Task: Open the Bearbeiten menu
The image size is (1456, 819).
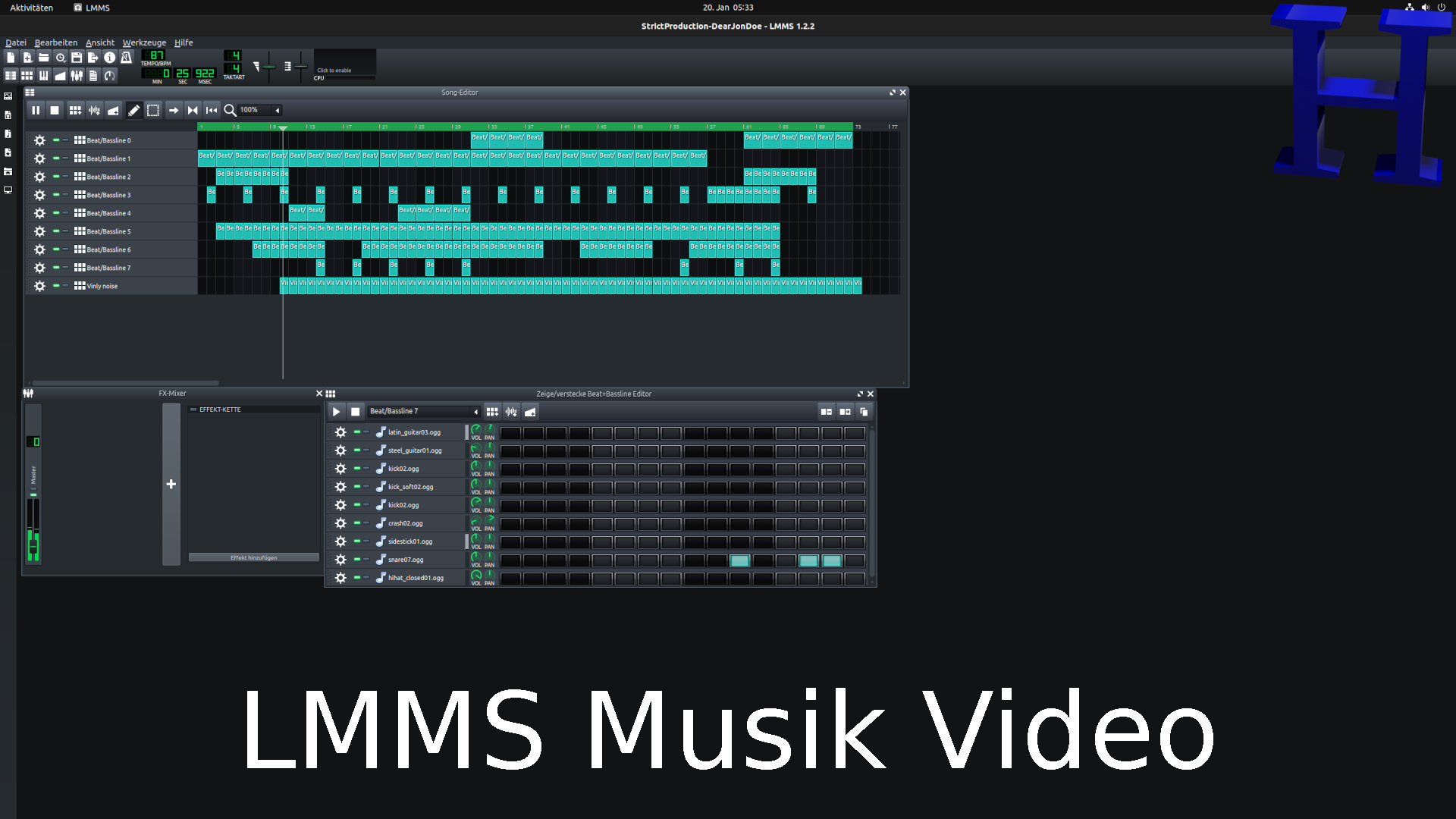Action: click(x=56, y=42)
